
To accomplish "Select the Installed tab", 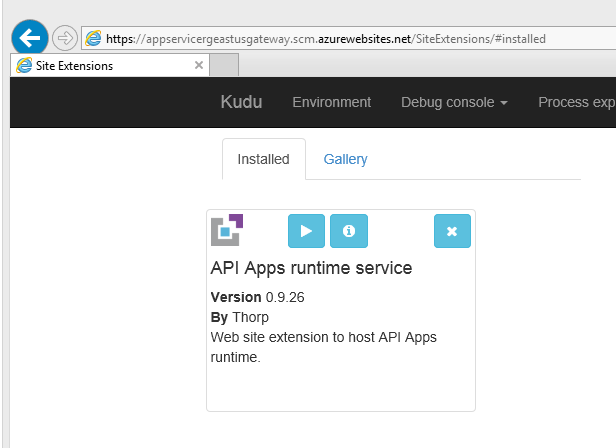I will pos(263,159).
